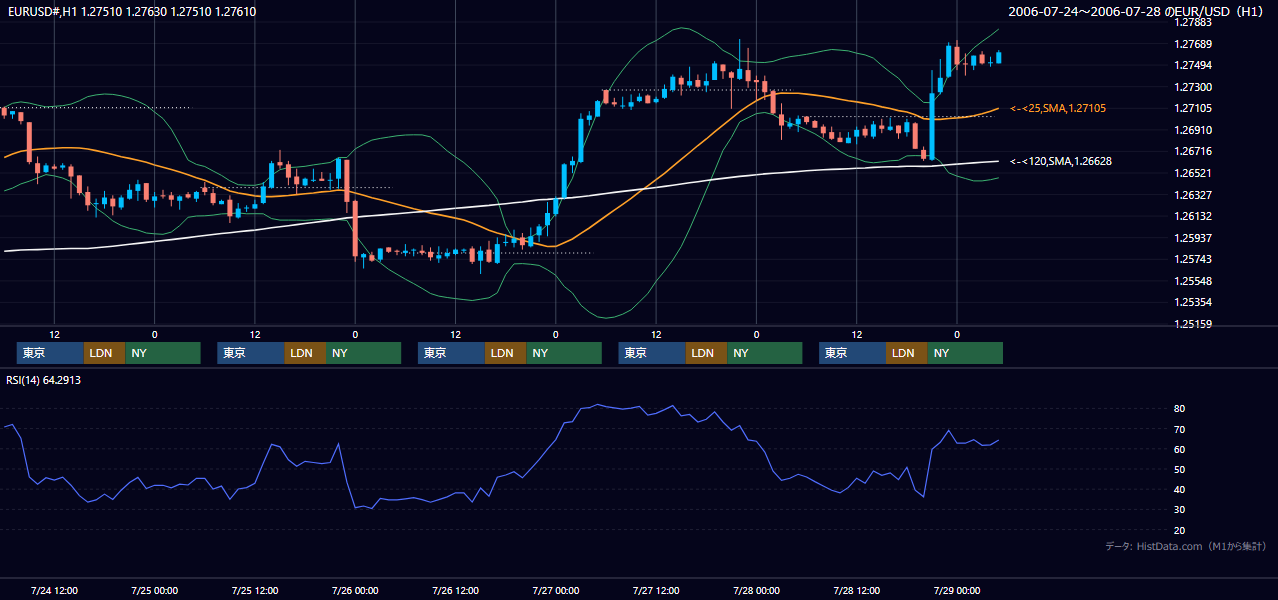Click the 7/29 00:00 date label
The image size is (1278, 600).
pos(957,590)
